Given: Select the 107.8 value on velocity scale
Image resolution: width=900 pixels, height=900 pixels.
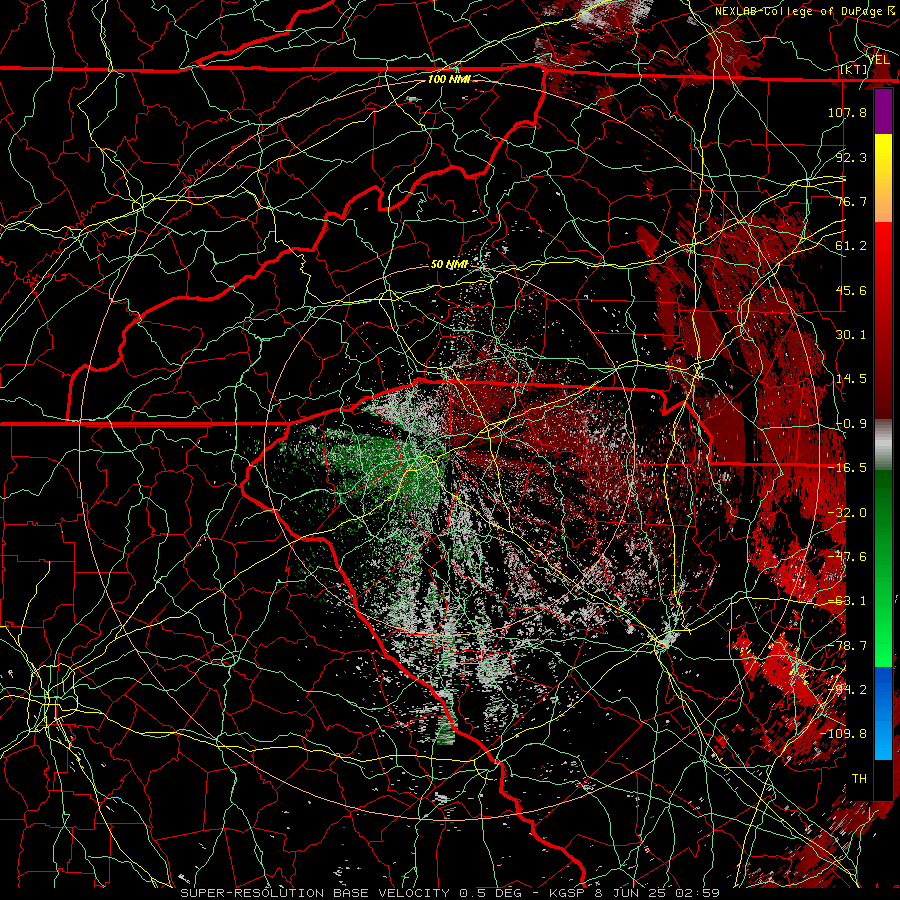Looking at the screenshot, I should tap(847, 112).
